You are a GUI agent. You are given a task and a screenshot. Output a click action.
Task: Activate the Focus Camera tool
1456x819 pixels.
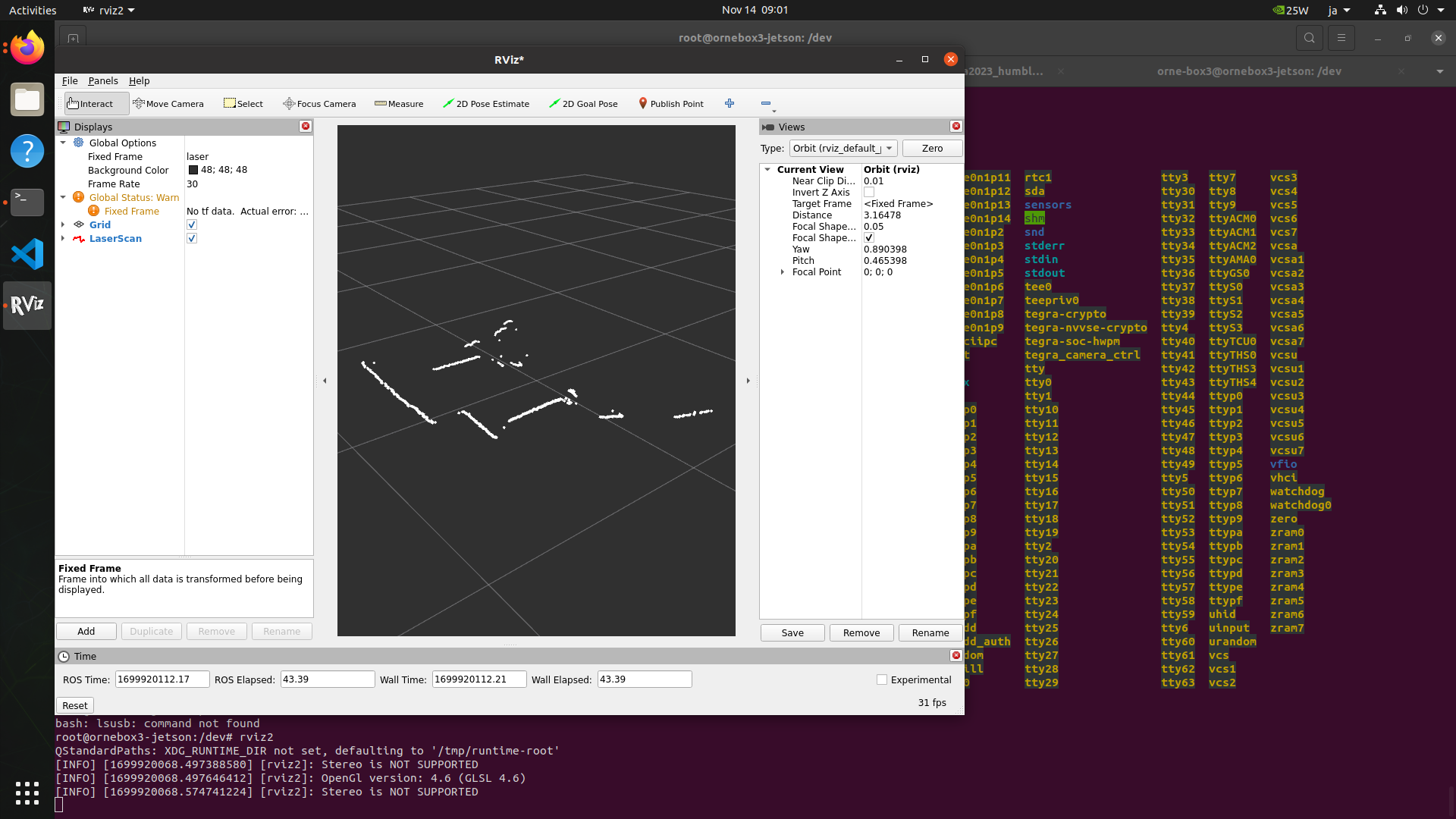(x=318, y=103)
